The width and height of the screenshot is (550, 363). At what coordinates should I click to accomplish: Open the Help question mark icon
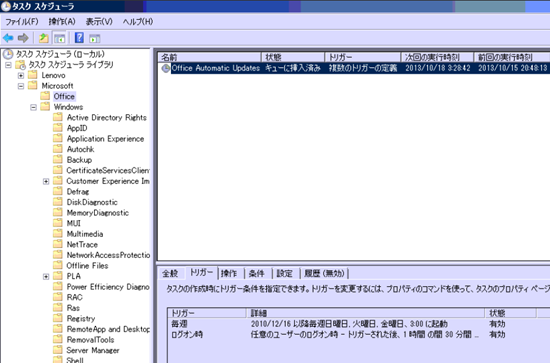point(79,38)
